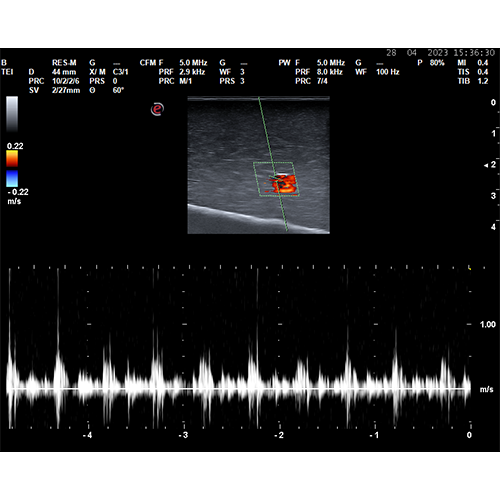Screen dimensions: 500x500
Task: Click the 1.00 velocity scale label
Action: (488, 324)
